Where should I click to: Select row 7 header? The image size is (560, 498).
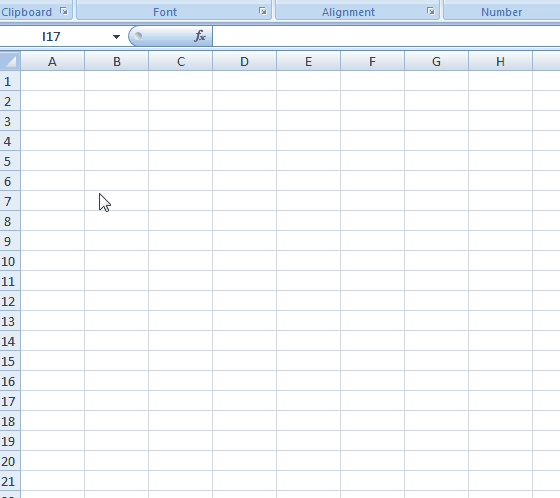click(x=10, y=201)
